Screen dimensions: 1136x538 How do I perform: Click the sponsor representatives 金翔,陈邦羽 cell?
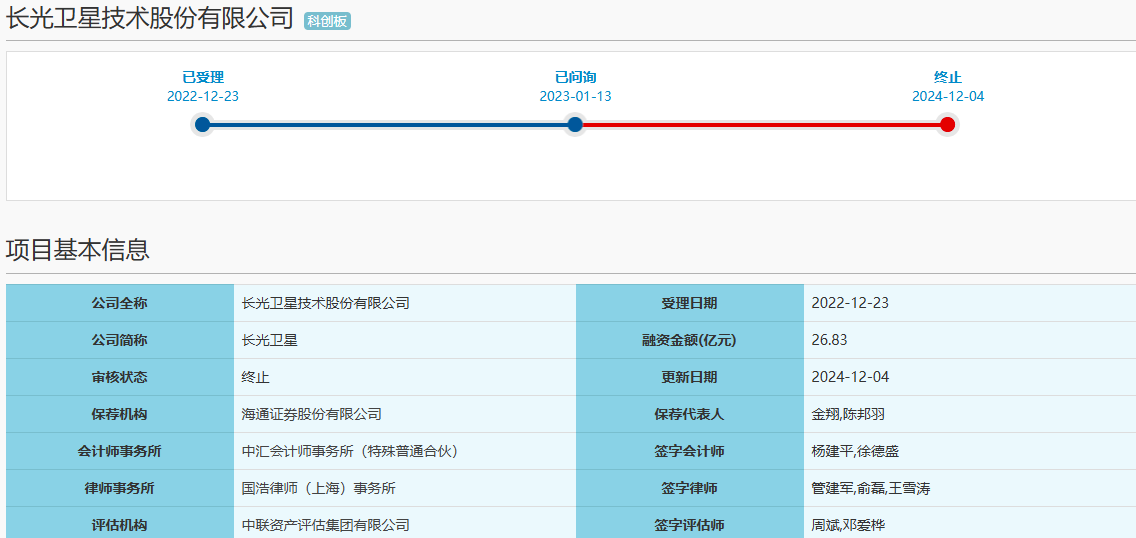pos(848,414)
